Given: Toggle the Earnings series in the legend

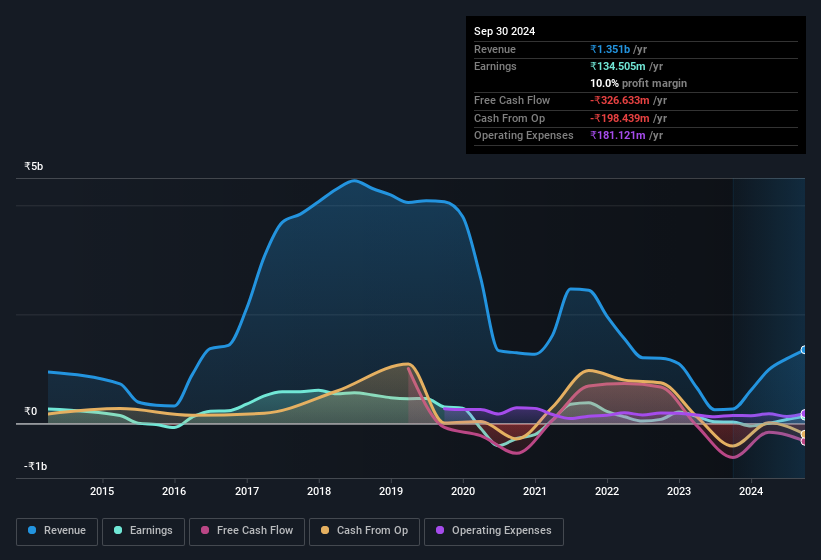Looking at the screenshot, I should [x=143, y=531].
